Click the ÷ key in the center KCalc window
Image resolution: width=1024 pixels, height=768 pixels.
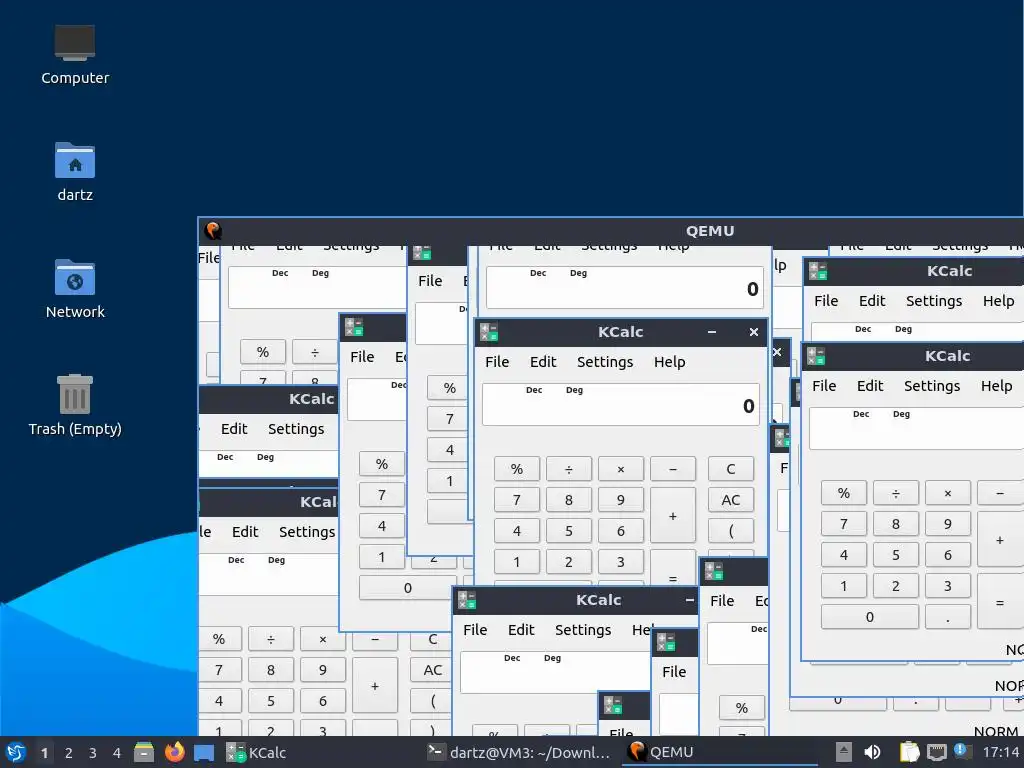(569, 469)
